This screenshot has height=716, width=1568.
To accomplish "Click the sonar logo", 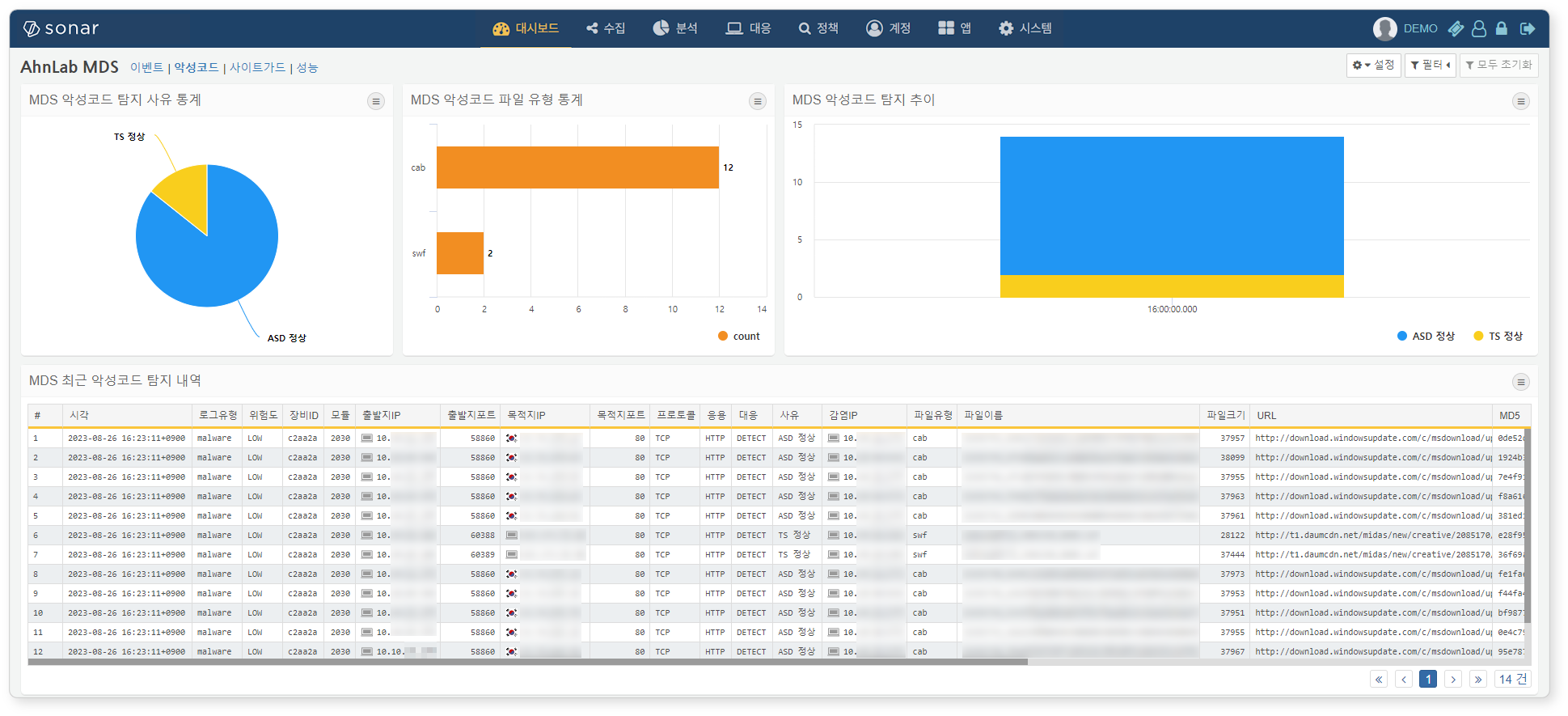I will pyautogui.click(x=61, y=28).
